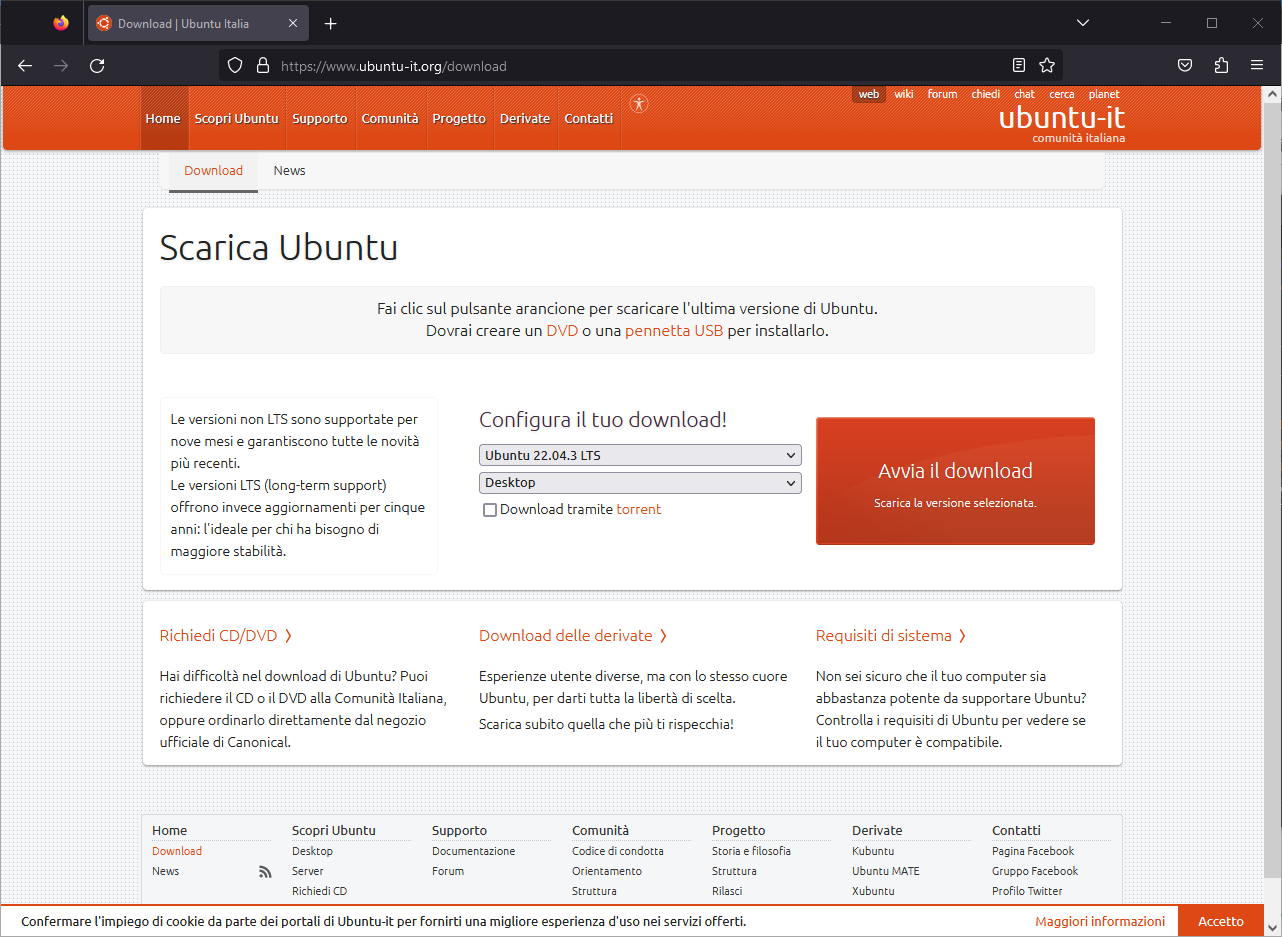The image size is (1282, 937).
Task: Open Pagina Facebook footer link
Action: (1033, 851)
